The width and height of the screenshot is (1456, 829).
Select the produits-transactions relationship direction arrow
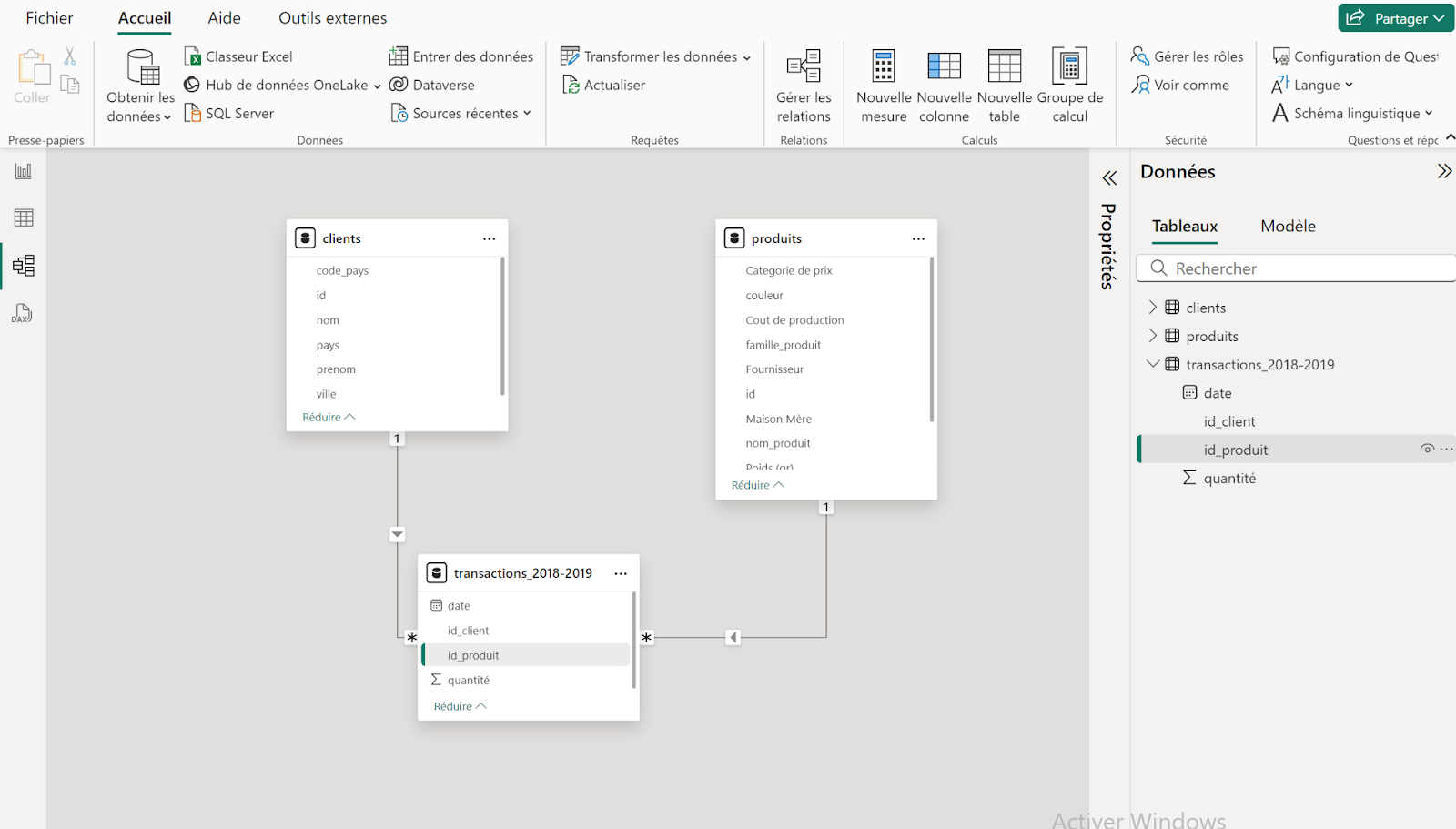click(x=733, y=637)
